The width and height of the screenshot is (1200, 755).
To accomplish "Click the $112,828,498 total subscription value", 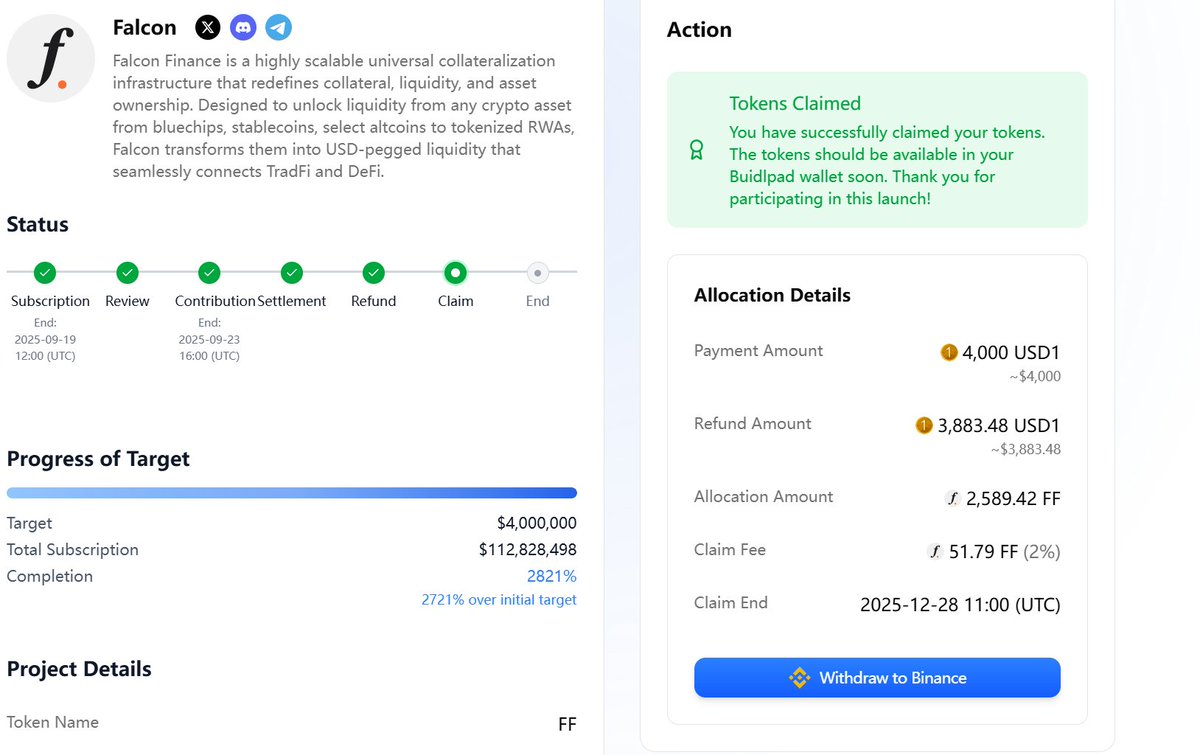I will 528,550.
